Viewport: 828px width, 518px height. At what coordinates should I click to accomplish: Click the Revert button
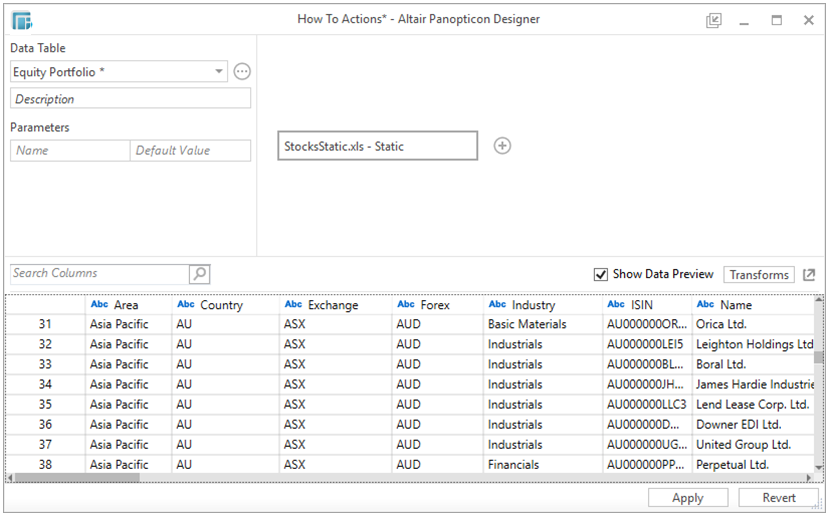pos(778,498)
